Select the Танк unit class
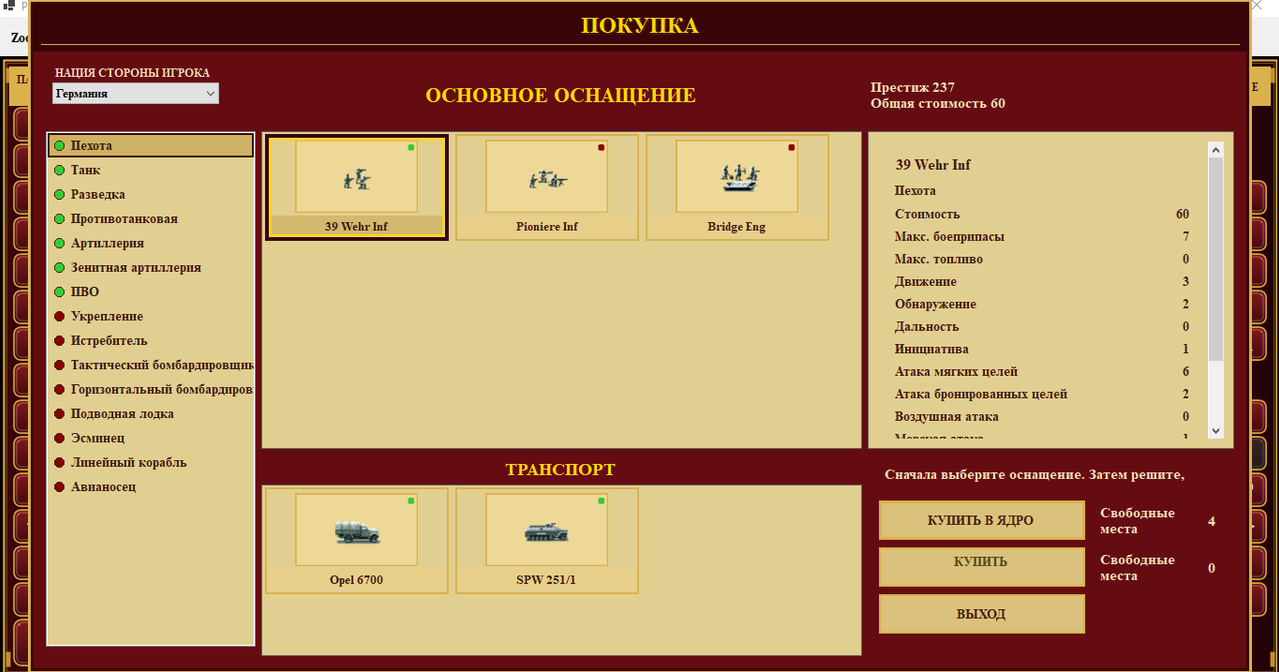 click(151, 170)
